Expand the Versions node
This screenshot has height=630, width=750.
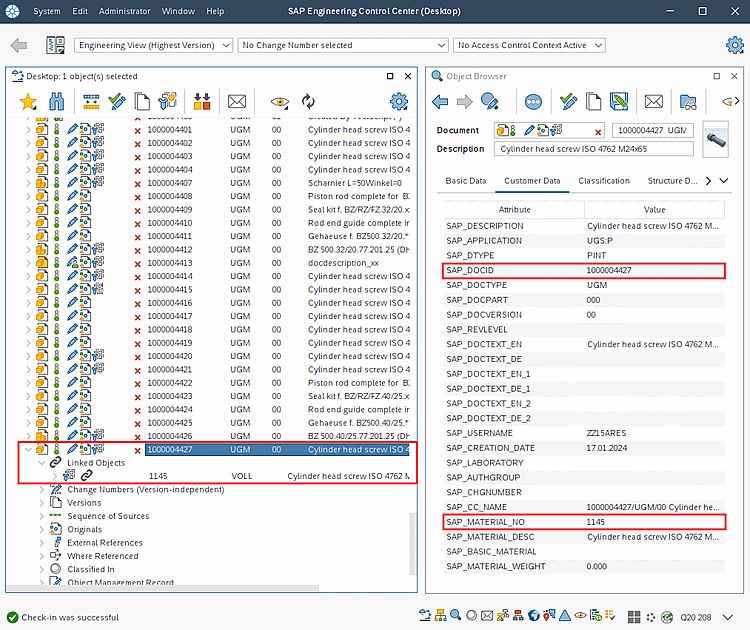point(42,503)
